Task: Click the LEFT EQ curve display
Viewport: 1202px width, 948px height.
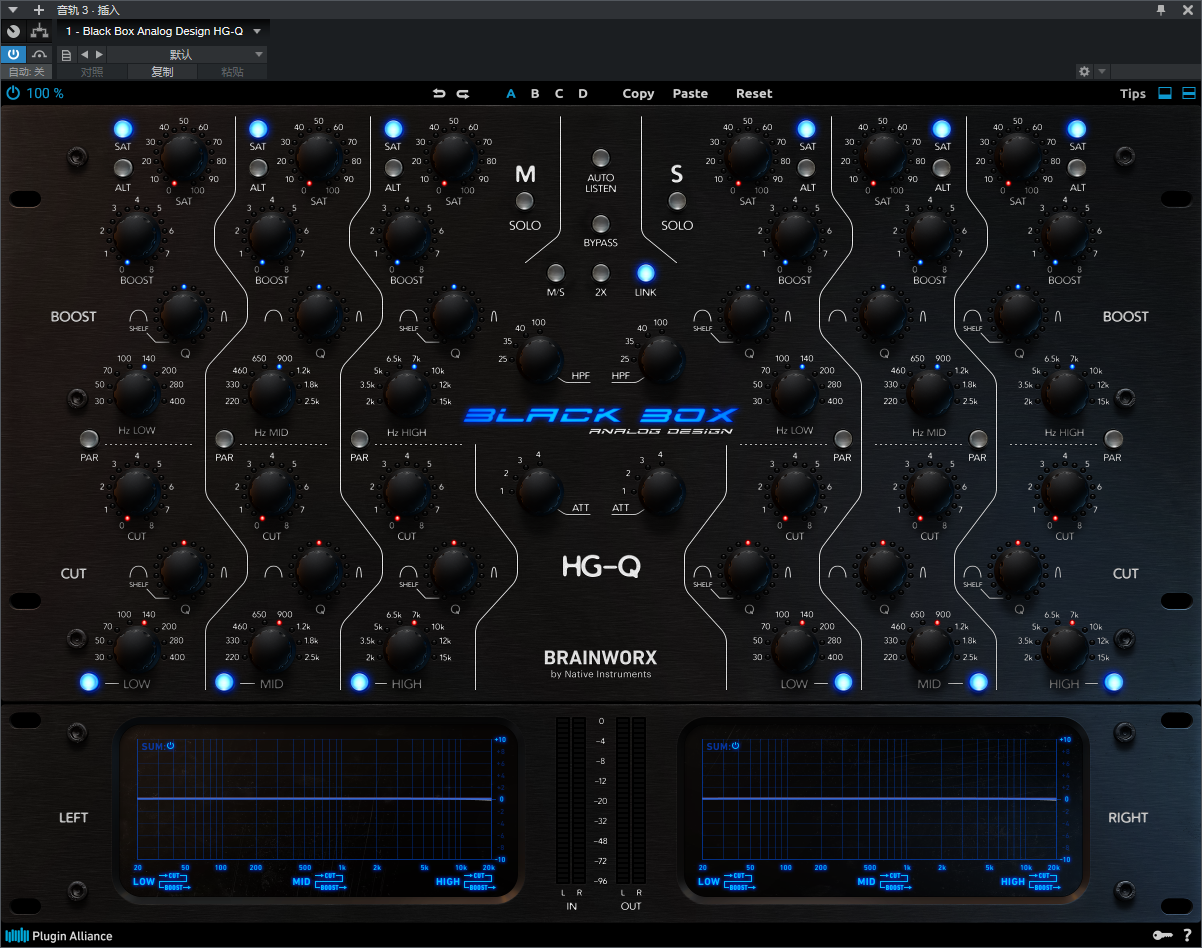Action: (316, 810)
